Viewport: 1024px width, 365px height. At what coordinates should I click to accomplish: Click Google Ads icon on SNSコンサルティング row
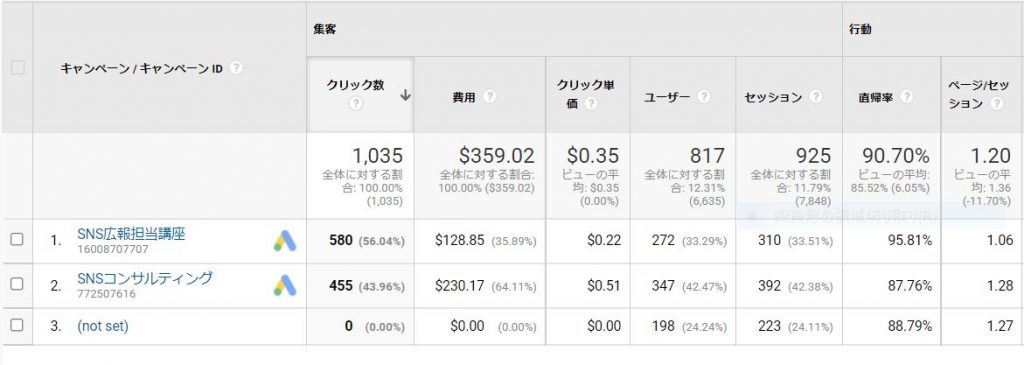tap(285, 285)
